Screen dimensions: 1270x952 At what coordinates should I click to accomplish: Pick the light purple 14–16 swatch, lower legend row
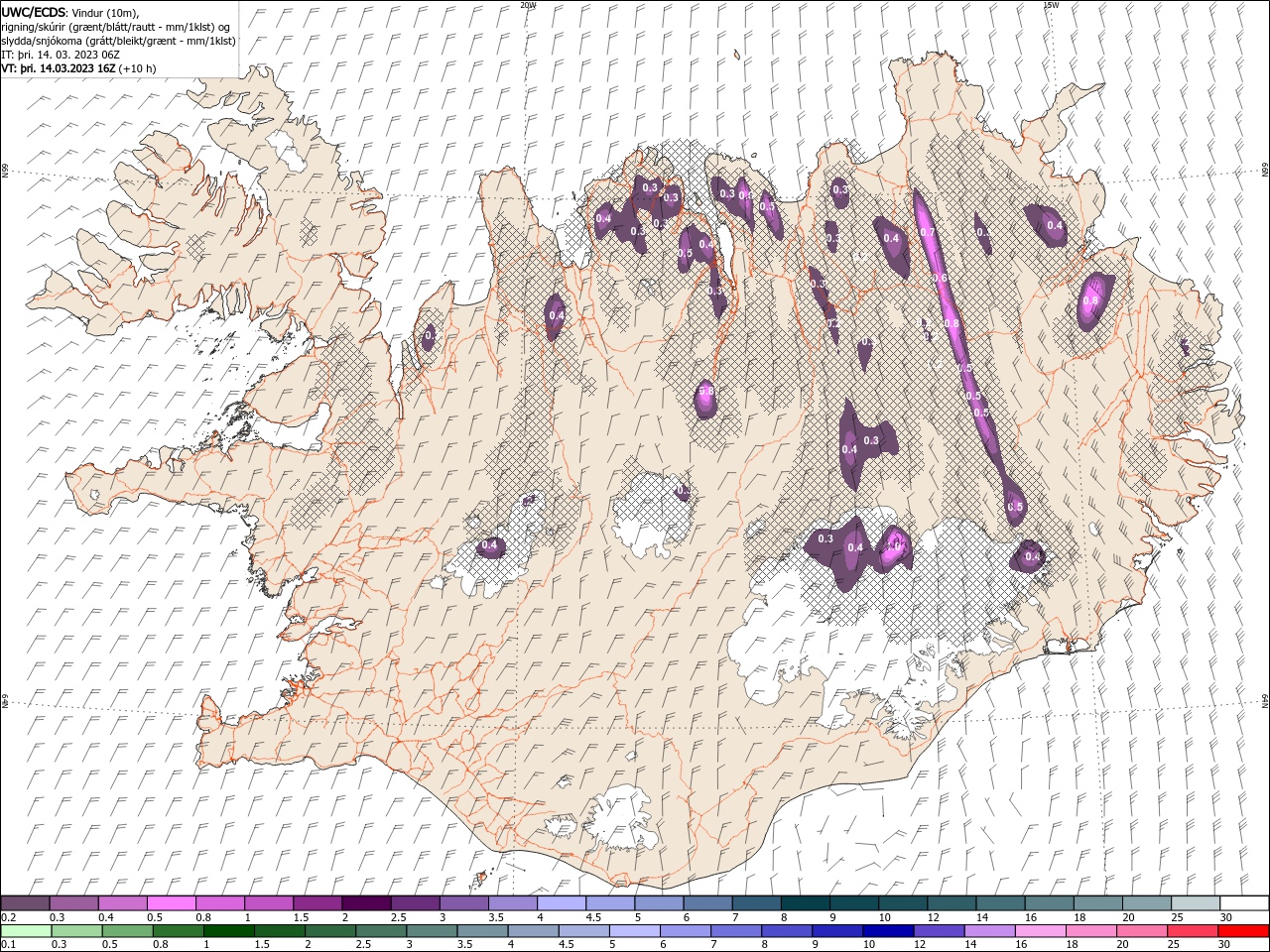989,931
